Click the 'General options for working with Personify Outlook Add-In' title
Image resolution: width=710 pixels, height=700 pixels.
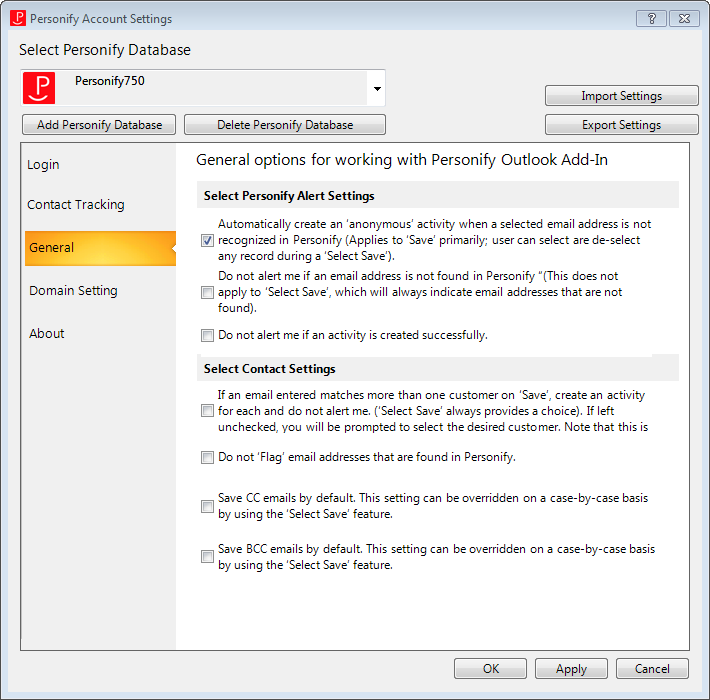[402, 160]
